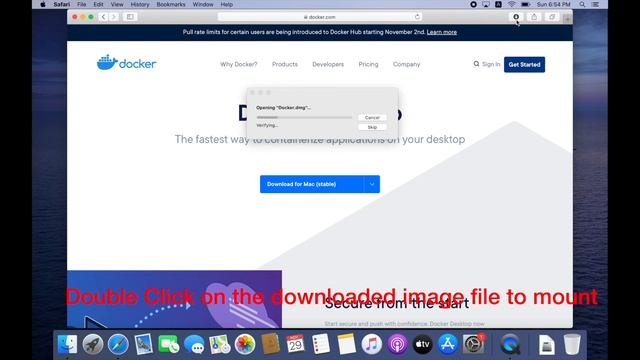The image size is (640, 360).
Task: Open the Trash in the Dock
Action: 572,344
